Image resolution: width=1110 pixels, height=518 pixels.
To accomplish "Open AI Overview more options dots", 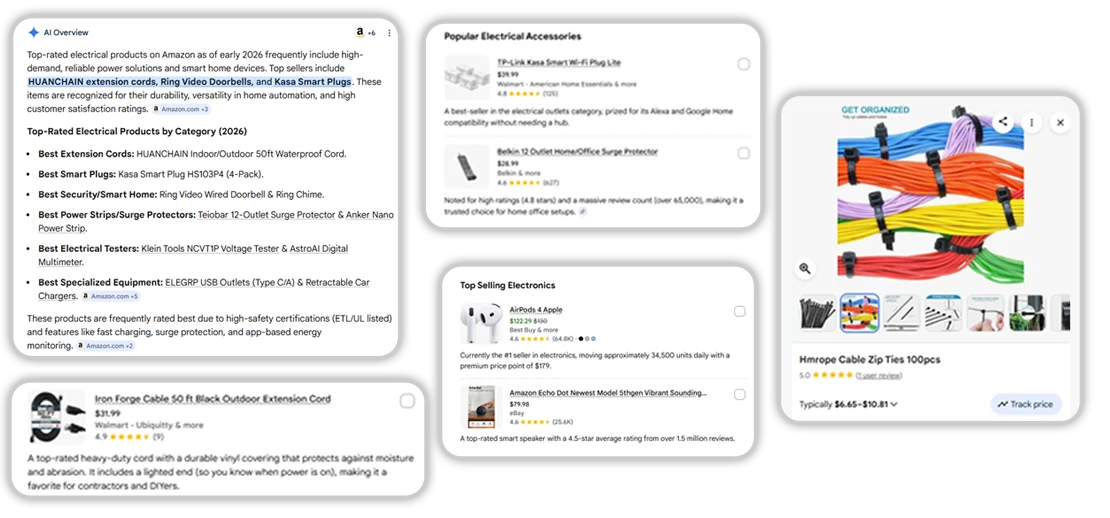I will pyautogui.click(x=389, y=32).
